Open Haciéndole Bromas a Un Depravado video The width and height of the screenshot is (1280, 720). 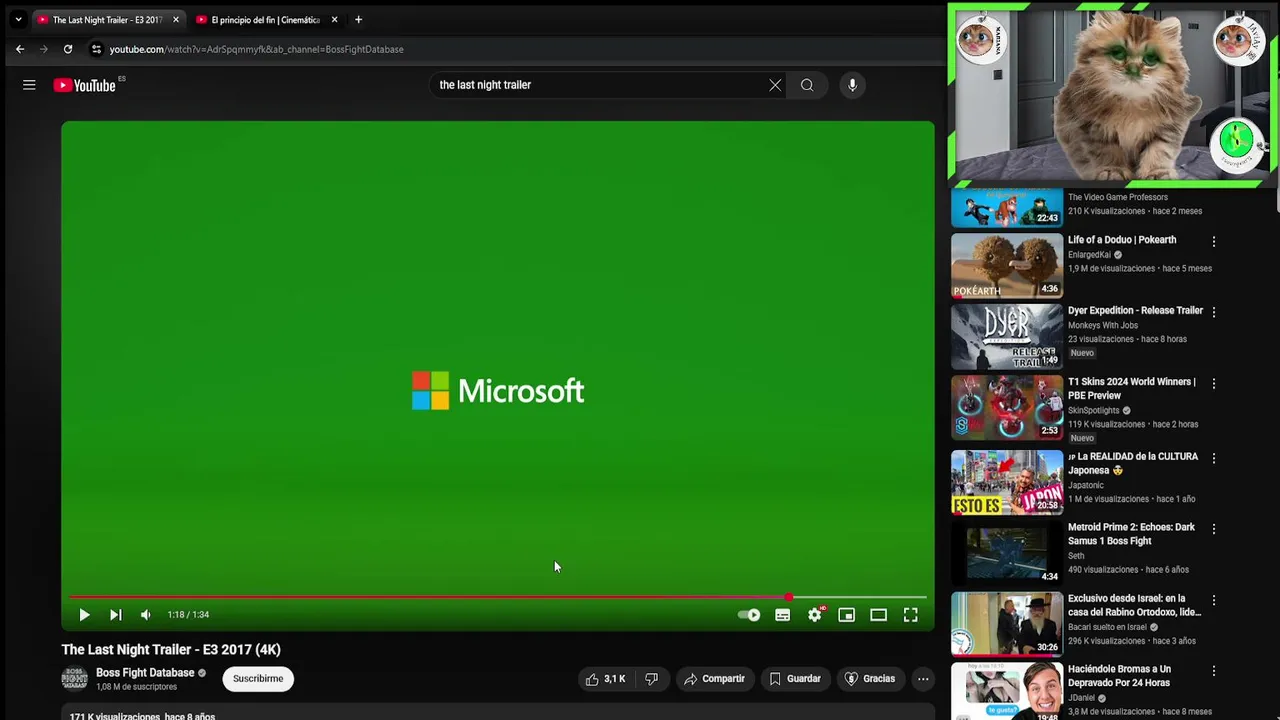click(1119, 676)
